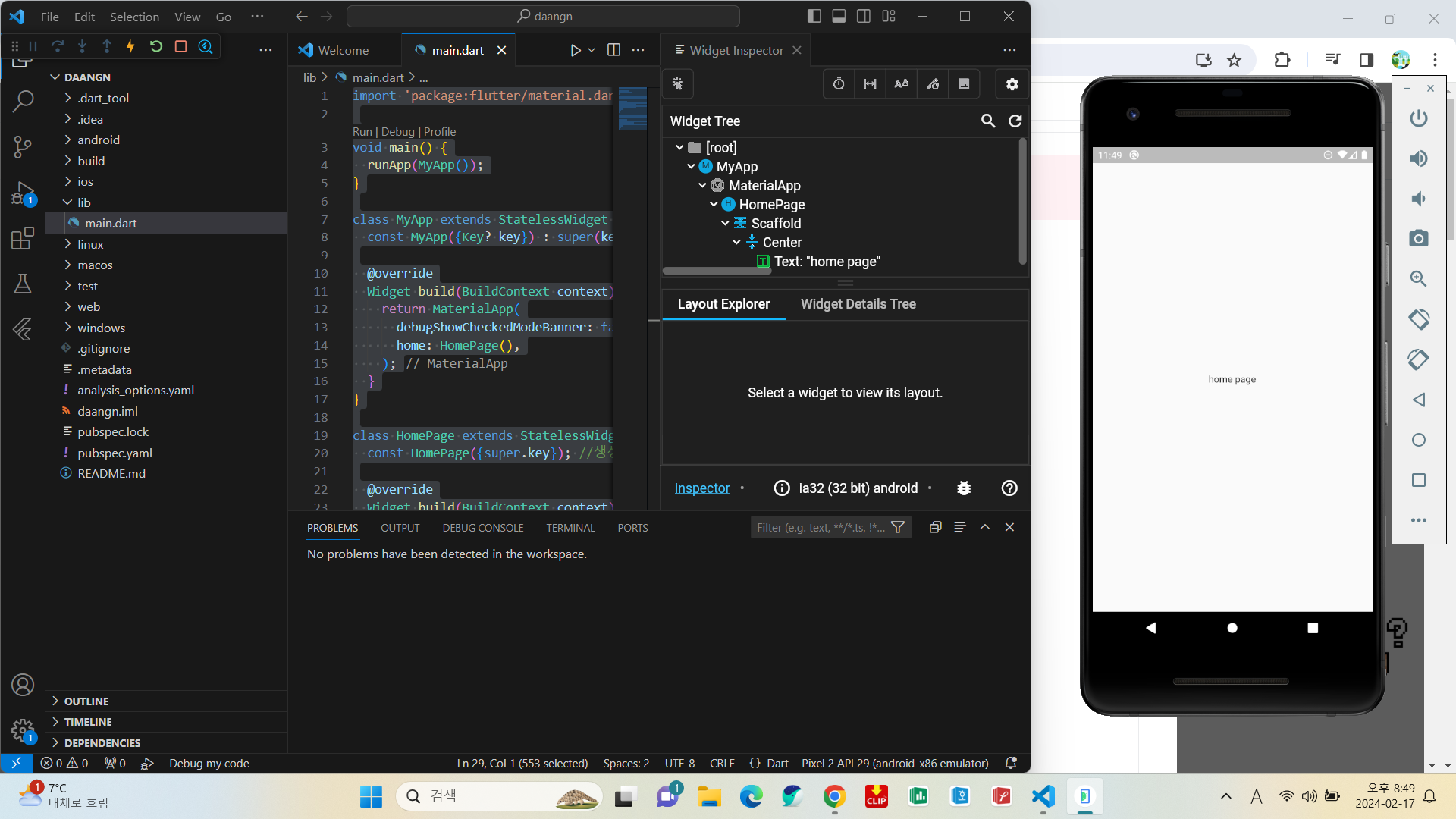1456x819 pixels.
Task: Trigger Flutter Hot Reload lightning icon
Action: tap(131, 47)
